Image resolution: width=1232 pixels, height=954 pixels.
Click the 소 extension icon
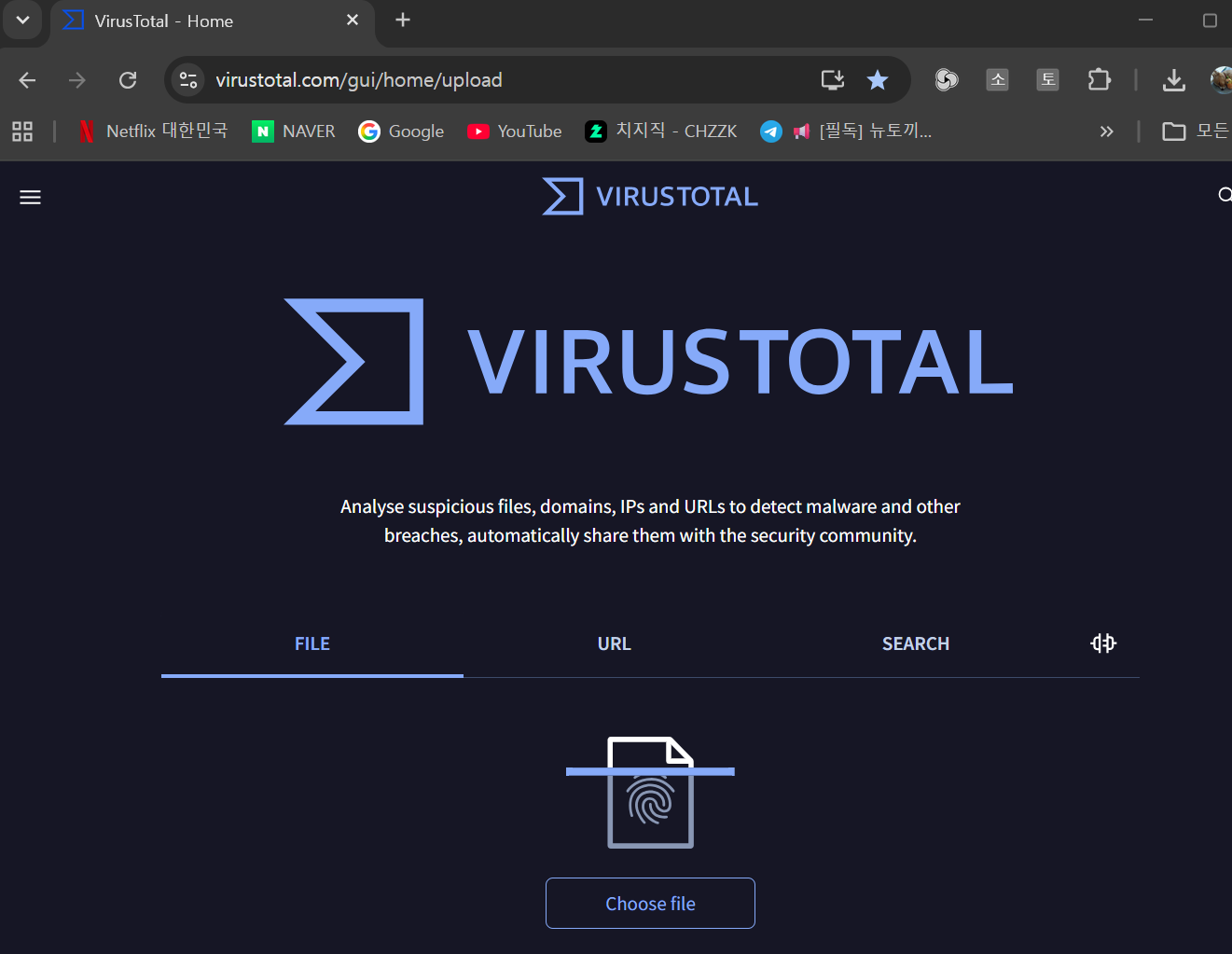[998, 80]
